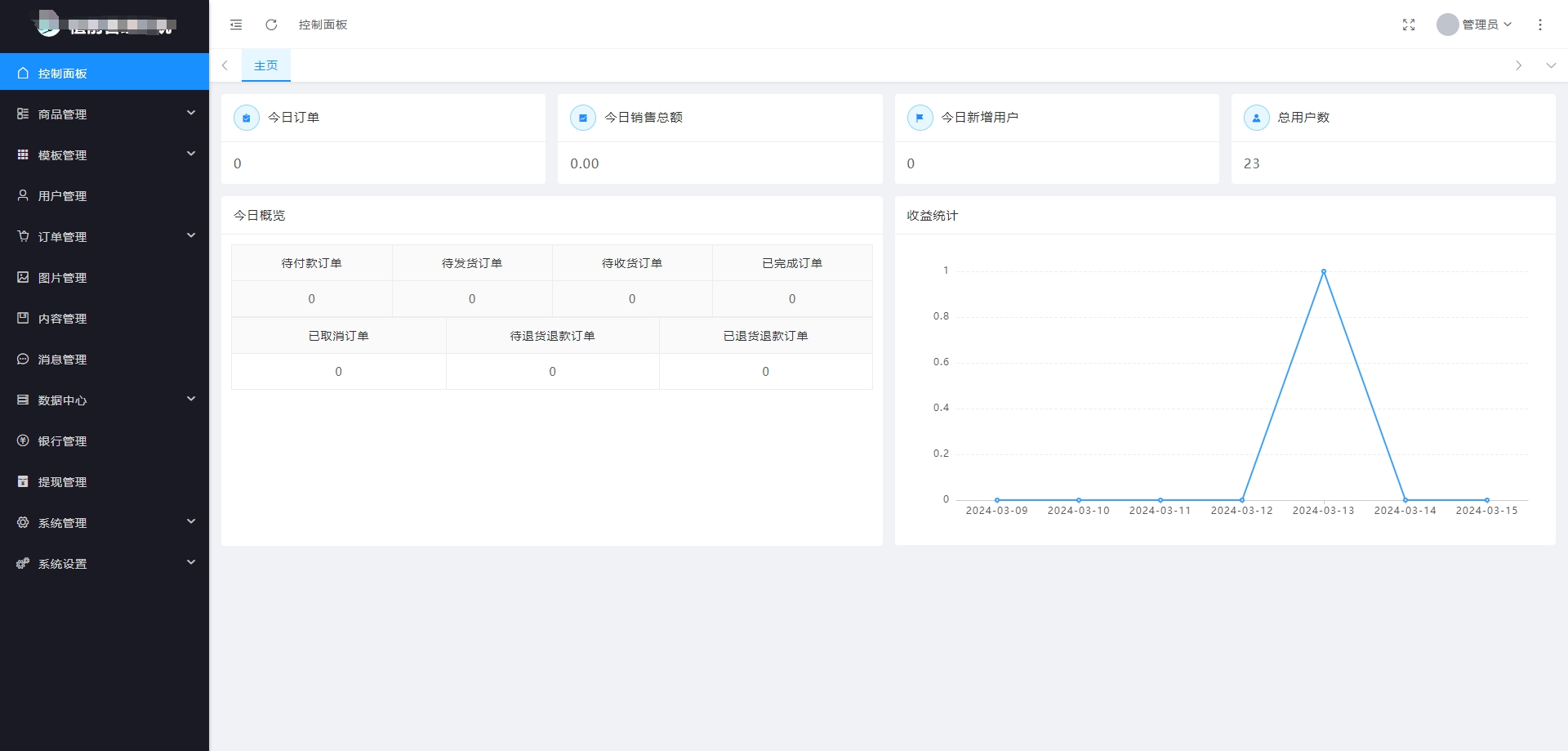Viewport: 1568px width, 751px height.
Task: Open 控制面板 in the sidebar
Action: coord(105,73)
